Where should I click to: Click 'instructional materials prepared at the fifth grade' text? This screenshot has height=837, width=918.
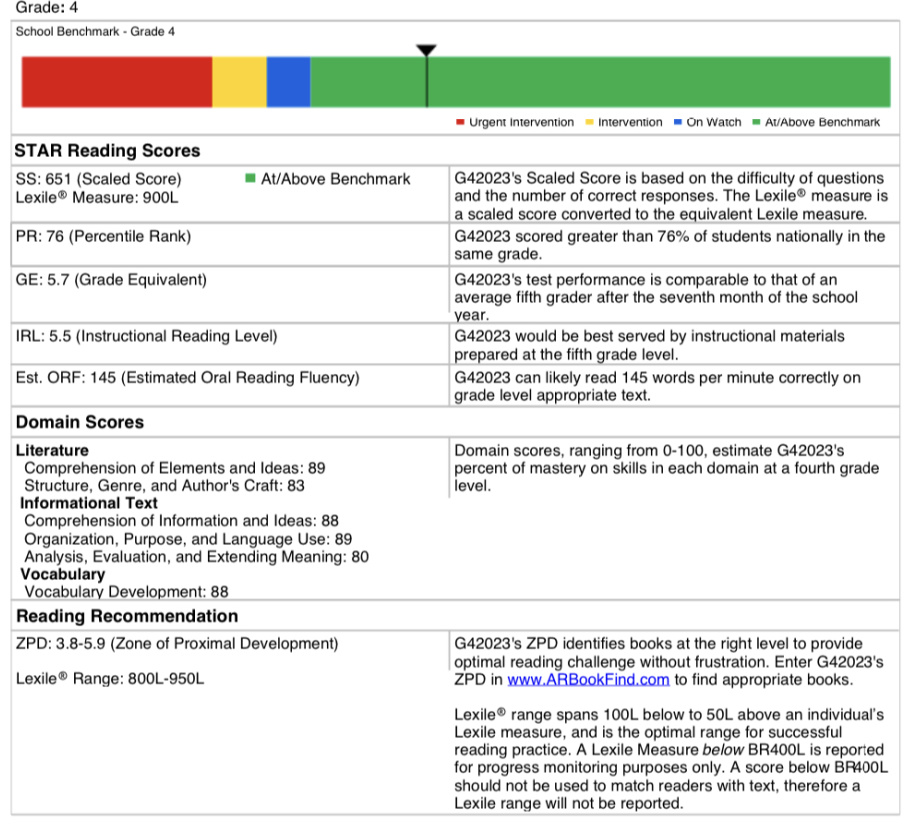[x=649, y=345]
